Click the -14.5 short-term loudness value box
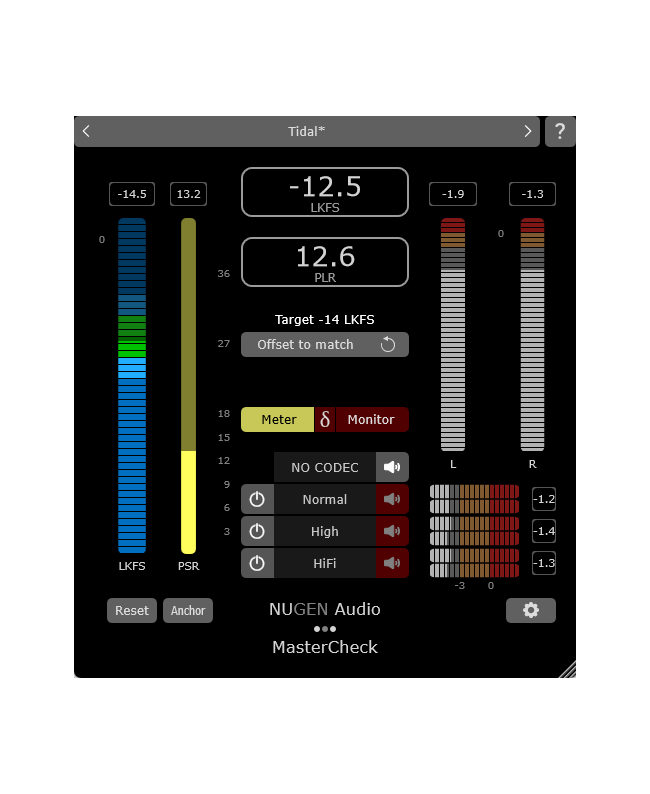The height and width of the screenshot is (794, 650). (x=132, y=194)
